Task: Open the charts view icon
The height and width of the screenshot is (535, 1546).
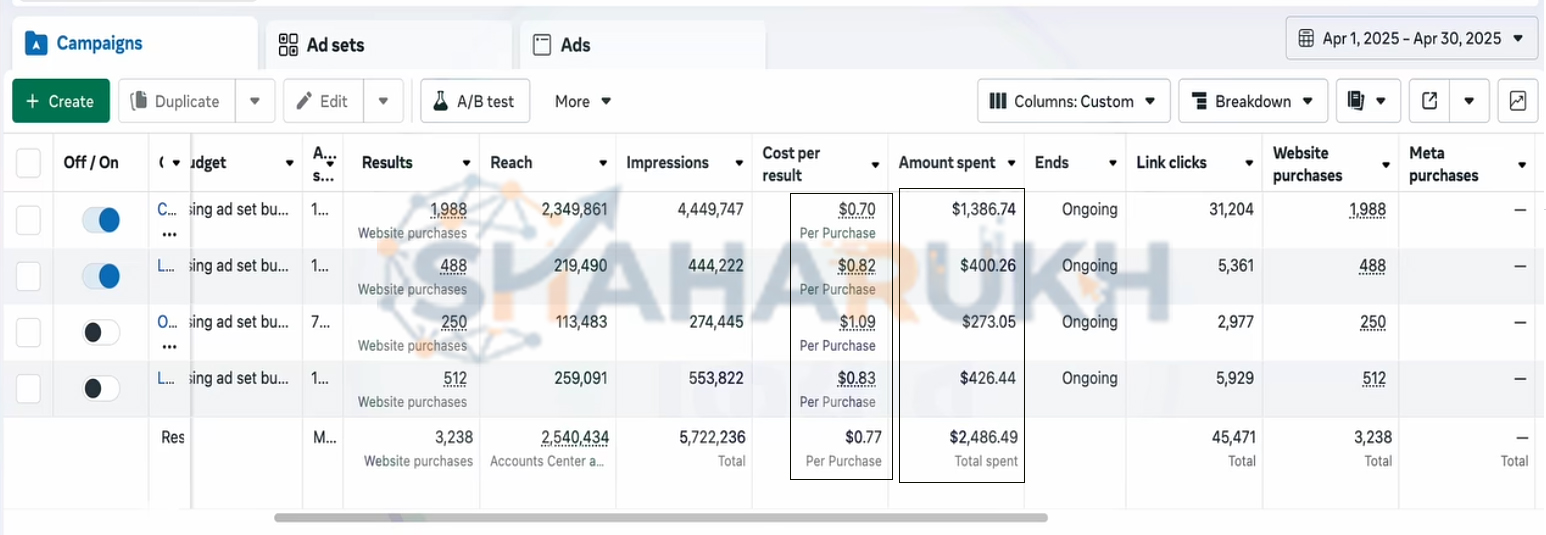Action: 1517,101
